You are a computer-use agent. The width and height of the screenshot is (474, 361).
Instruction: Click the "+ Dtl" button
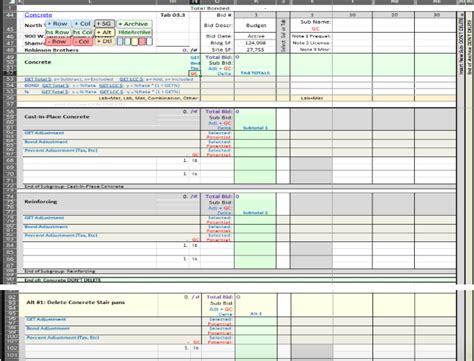pos(105,41)
